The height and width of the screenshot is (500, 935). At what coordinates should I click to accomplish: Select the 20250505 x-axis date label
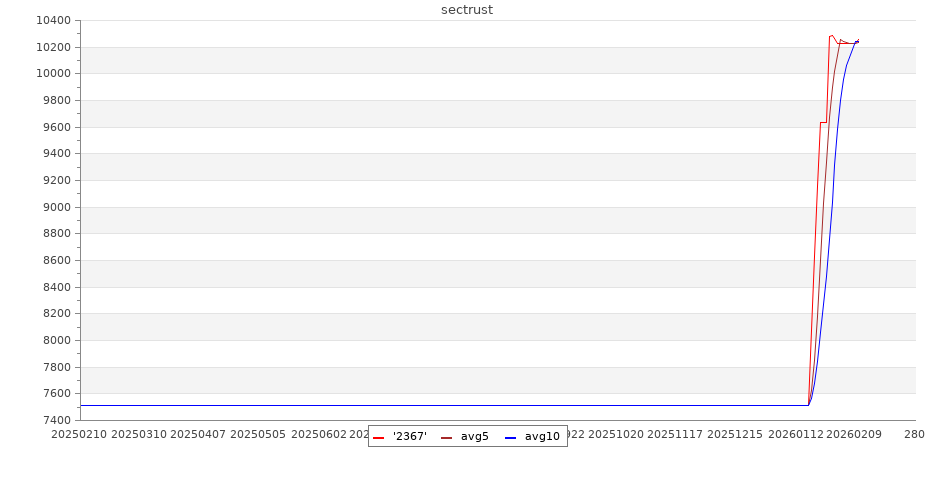pos(258,435)
